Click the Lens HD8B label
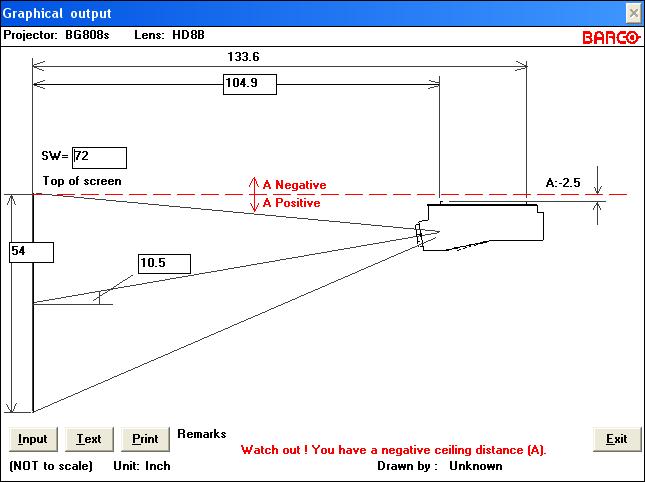 [x=169, y=35]
